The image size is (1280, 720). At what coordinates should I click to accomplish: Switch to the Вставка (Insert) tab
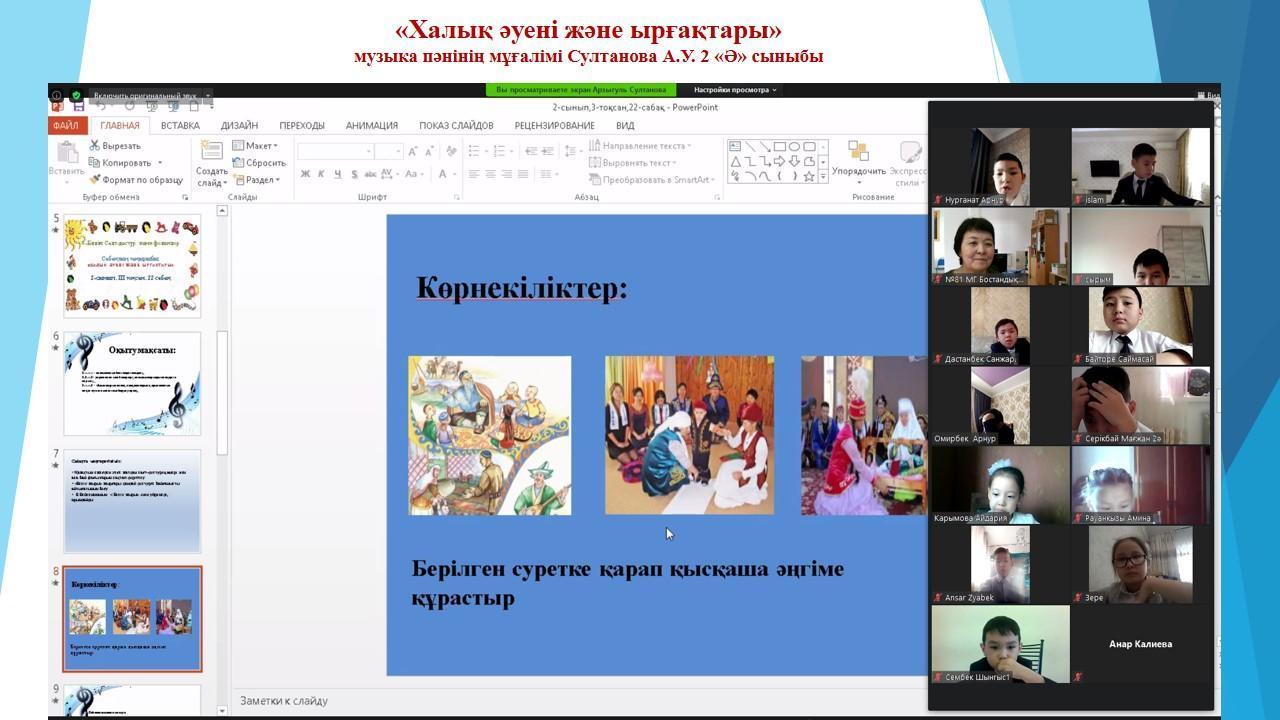click(180, 126)
